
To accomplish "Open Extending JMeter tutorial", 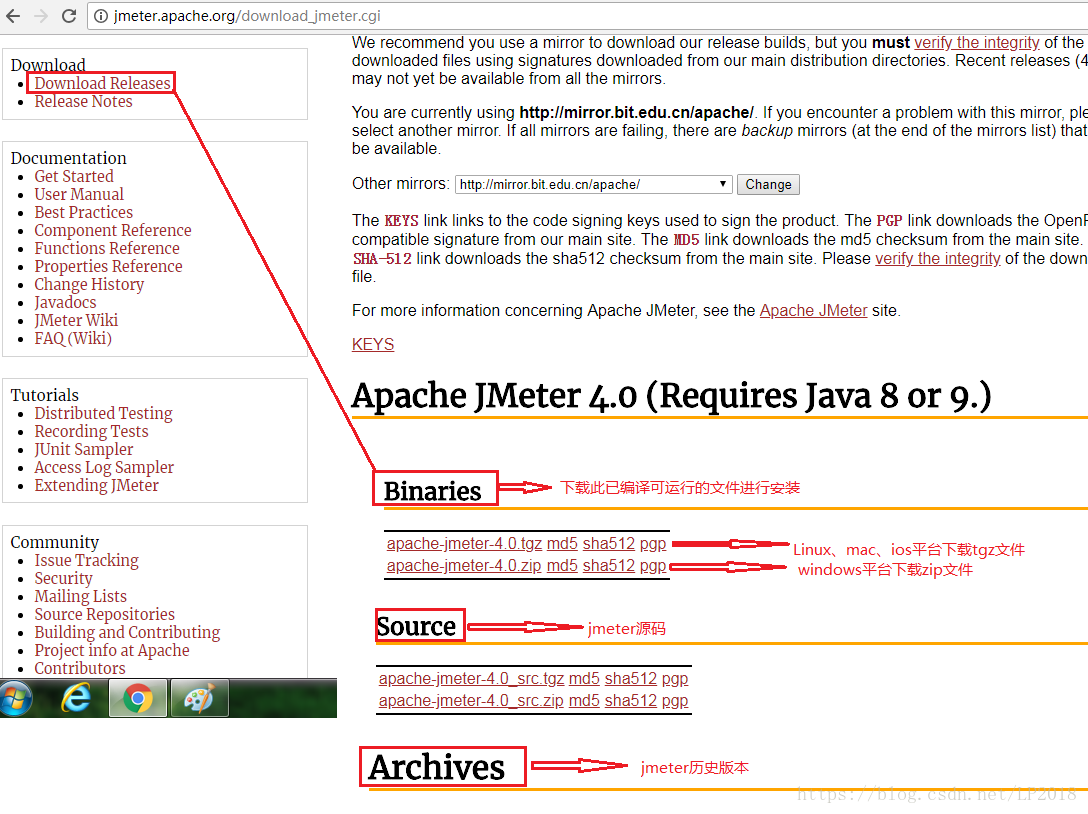I will (x=96, y=486).
